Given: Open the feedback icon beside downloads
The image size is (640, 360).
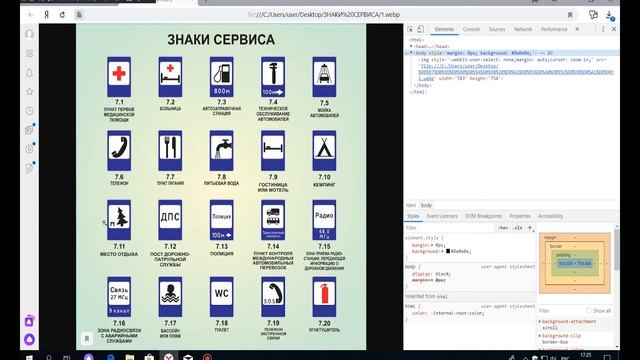Looking at the screenshot, I should (593, 15).
